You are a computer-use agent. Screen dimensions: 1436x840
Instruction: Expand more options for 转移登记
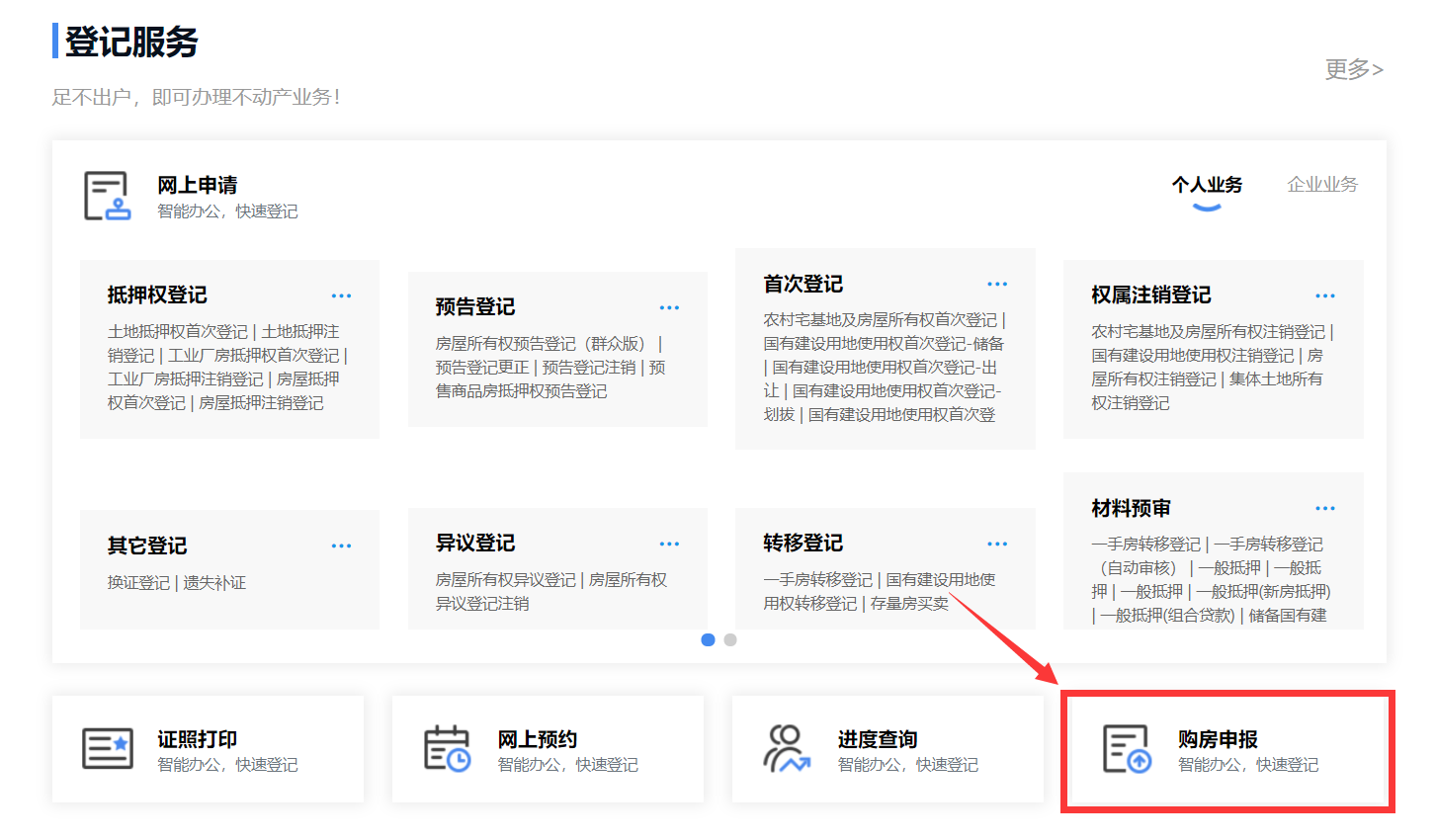997,545
